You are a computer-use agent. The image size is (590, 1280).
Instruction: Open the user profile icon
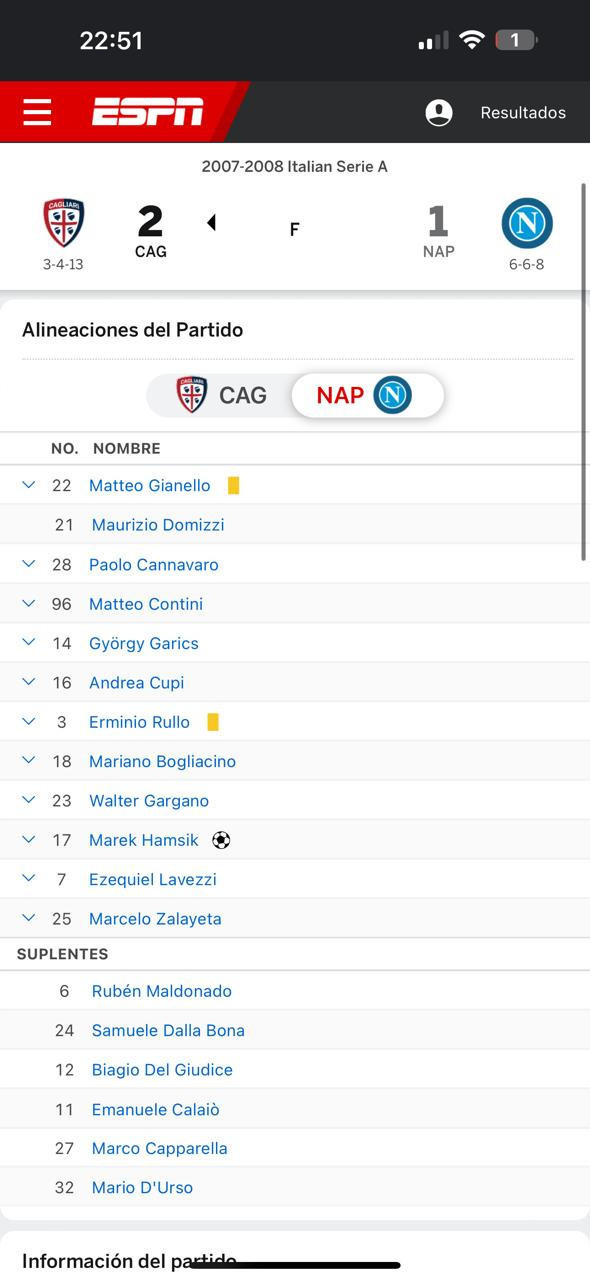coord(439,113)
